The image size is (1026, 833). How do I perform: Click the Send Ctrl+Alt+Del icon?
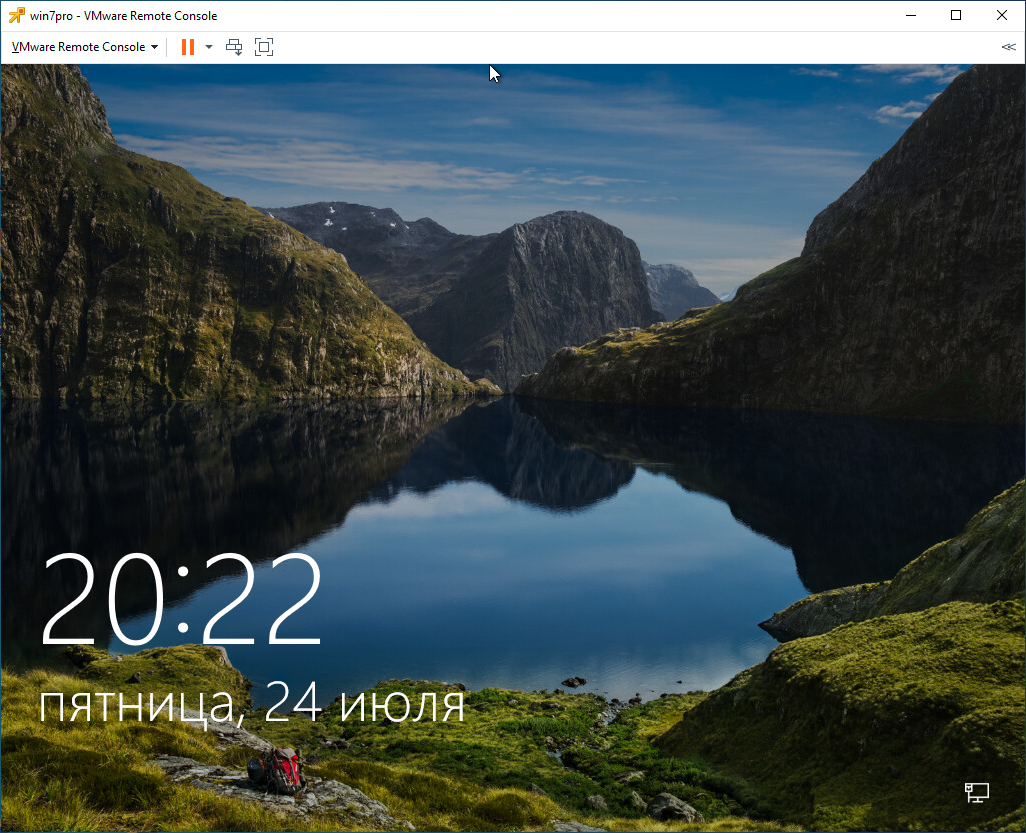(234, 47)
